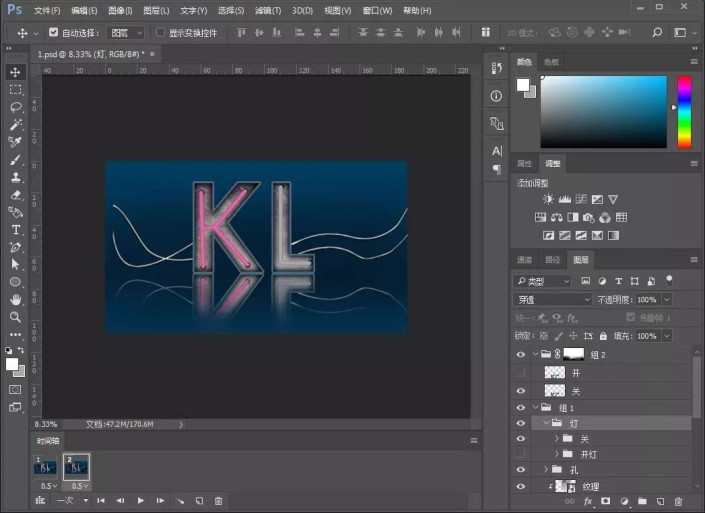Show the hidden 开灯 layer group
705x513 pixels.
[520, 454]
